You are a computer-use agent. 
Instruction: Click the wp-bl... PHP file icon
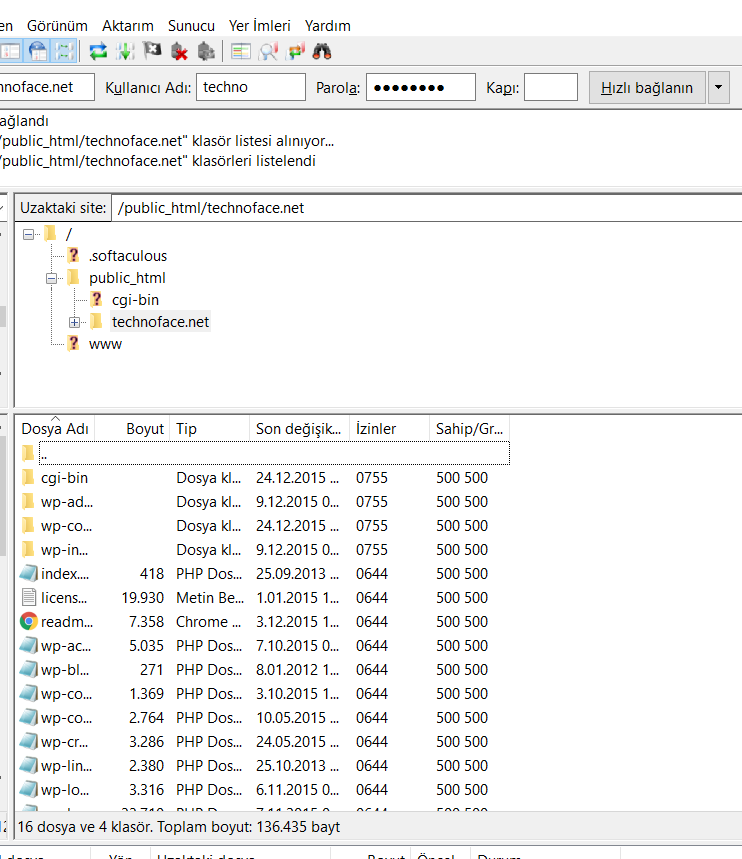coord(28,669)
